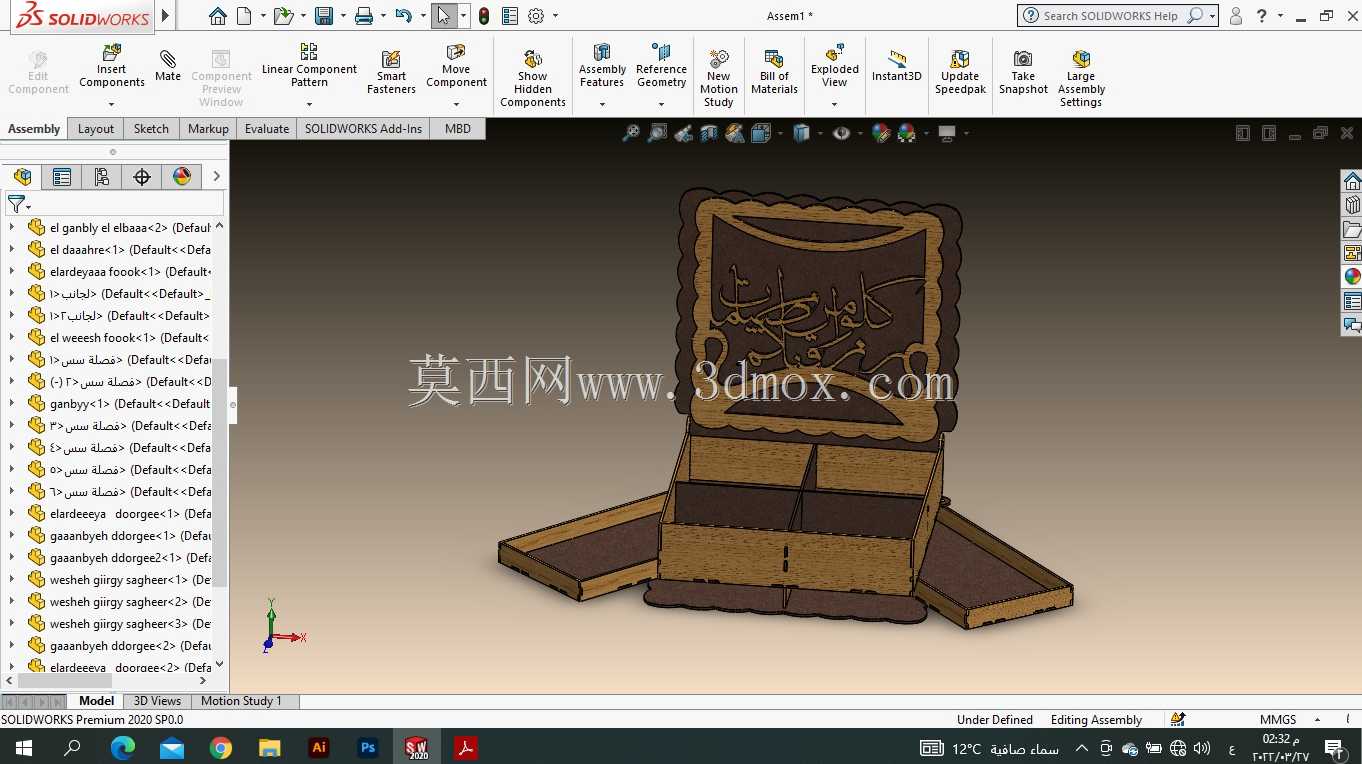The width and height of the screenshot is (1362, 764).
Task: Switch to the 3D Views tab
Action: coord(158,701)
